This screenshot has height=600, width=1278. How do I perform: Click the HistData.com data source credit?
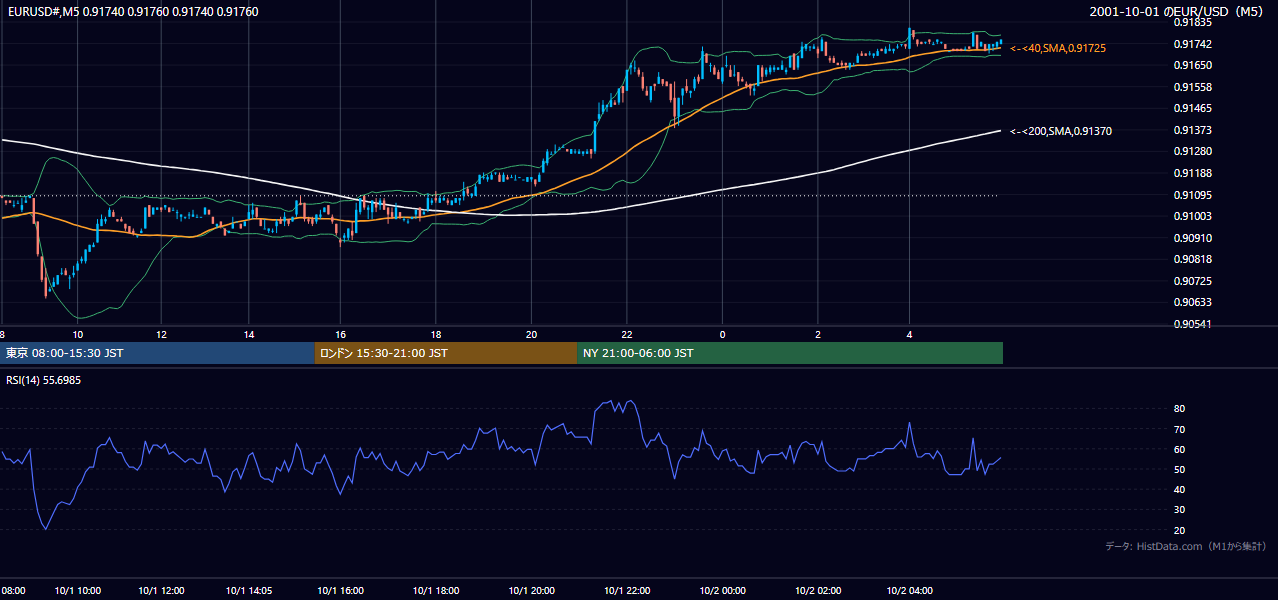[x=1185, y=546]
